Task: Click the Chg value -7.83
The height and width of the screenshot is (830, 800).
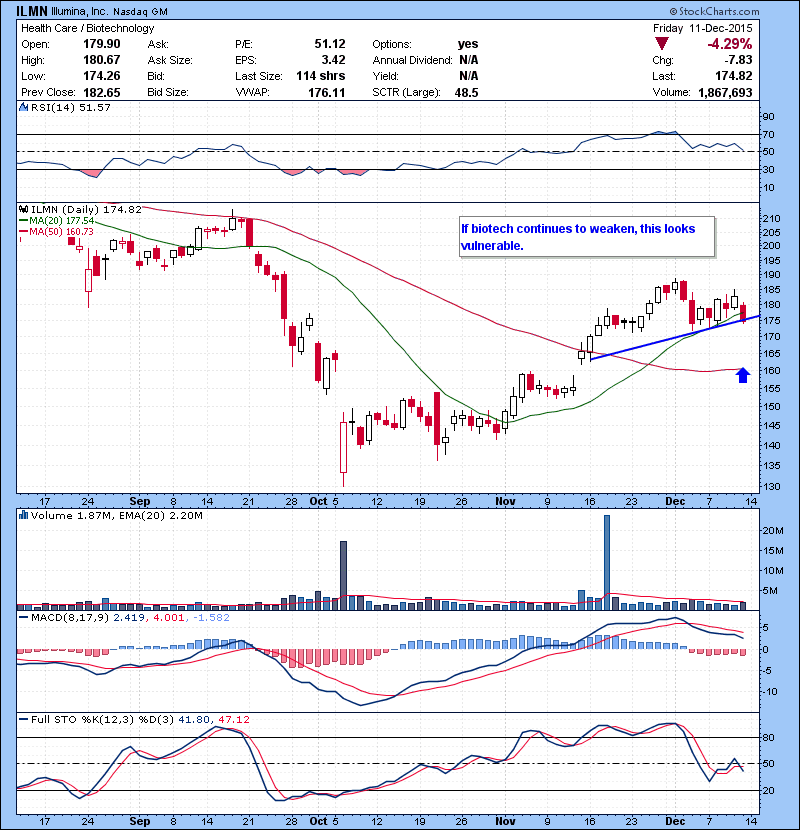Action: click(x=738, y=60)
